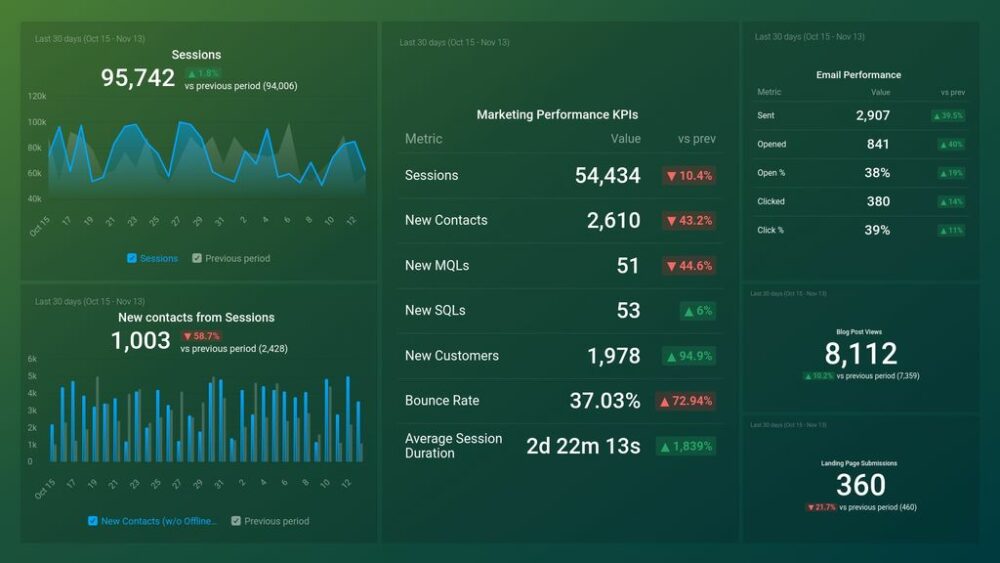Click the 44.6% decrease badge

tap(689, 266)
